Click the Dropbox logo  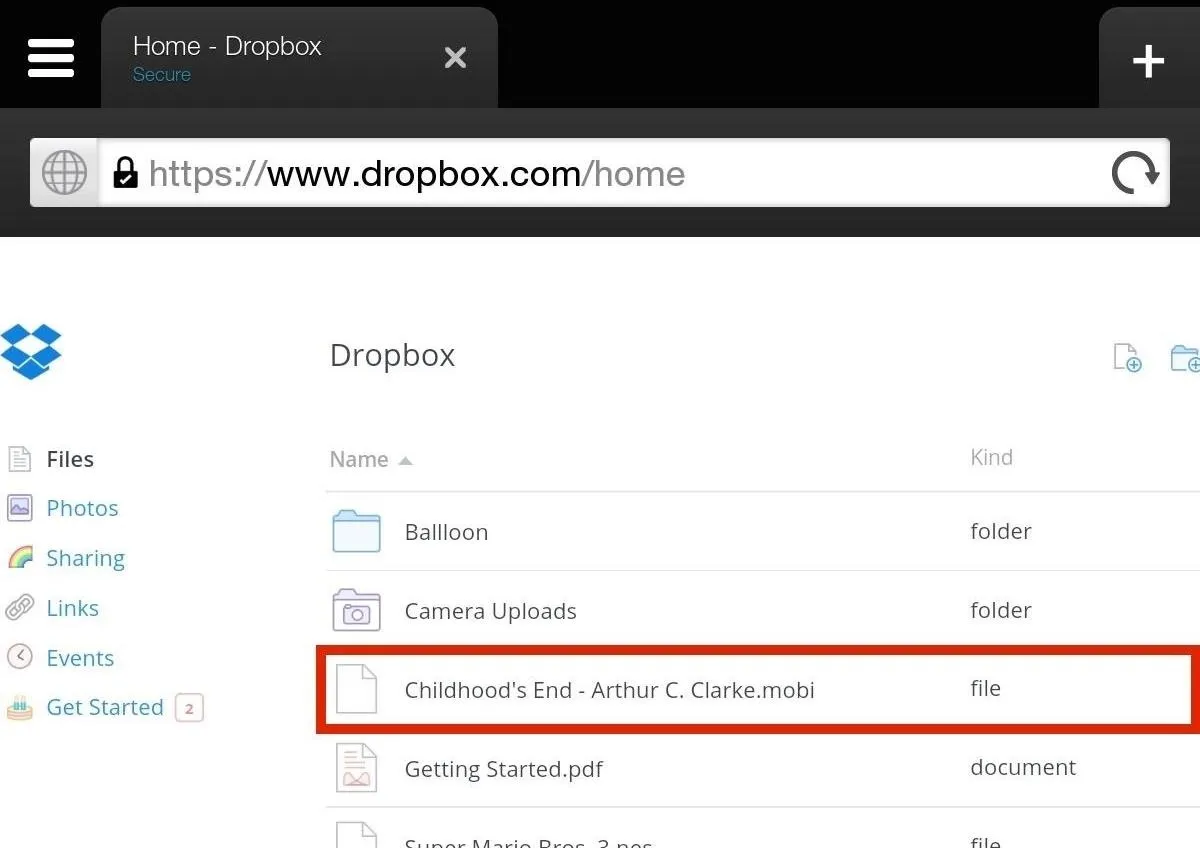click(x=31, y=351)
